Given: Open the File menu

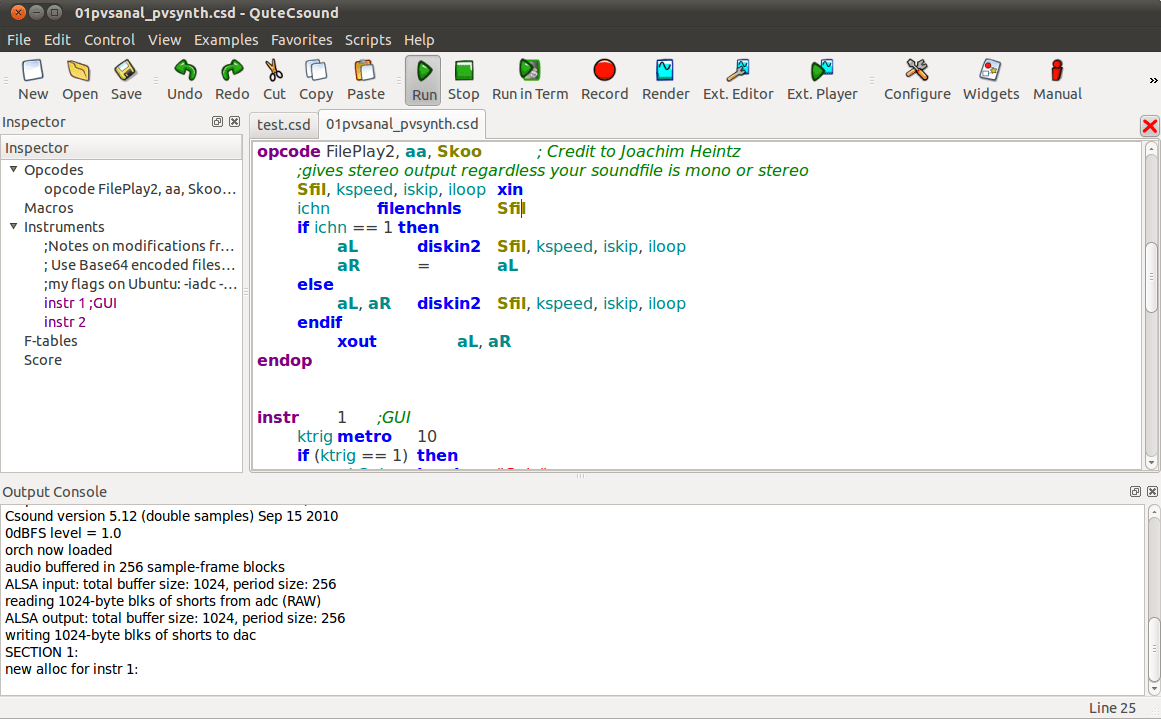Looking at the screenshot, I should (19, 40).
